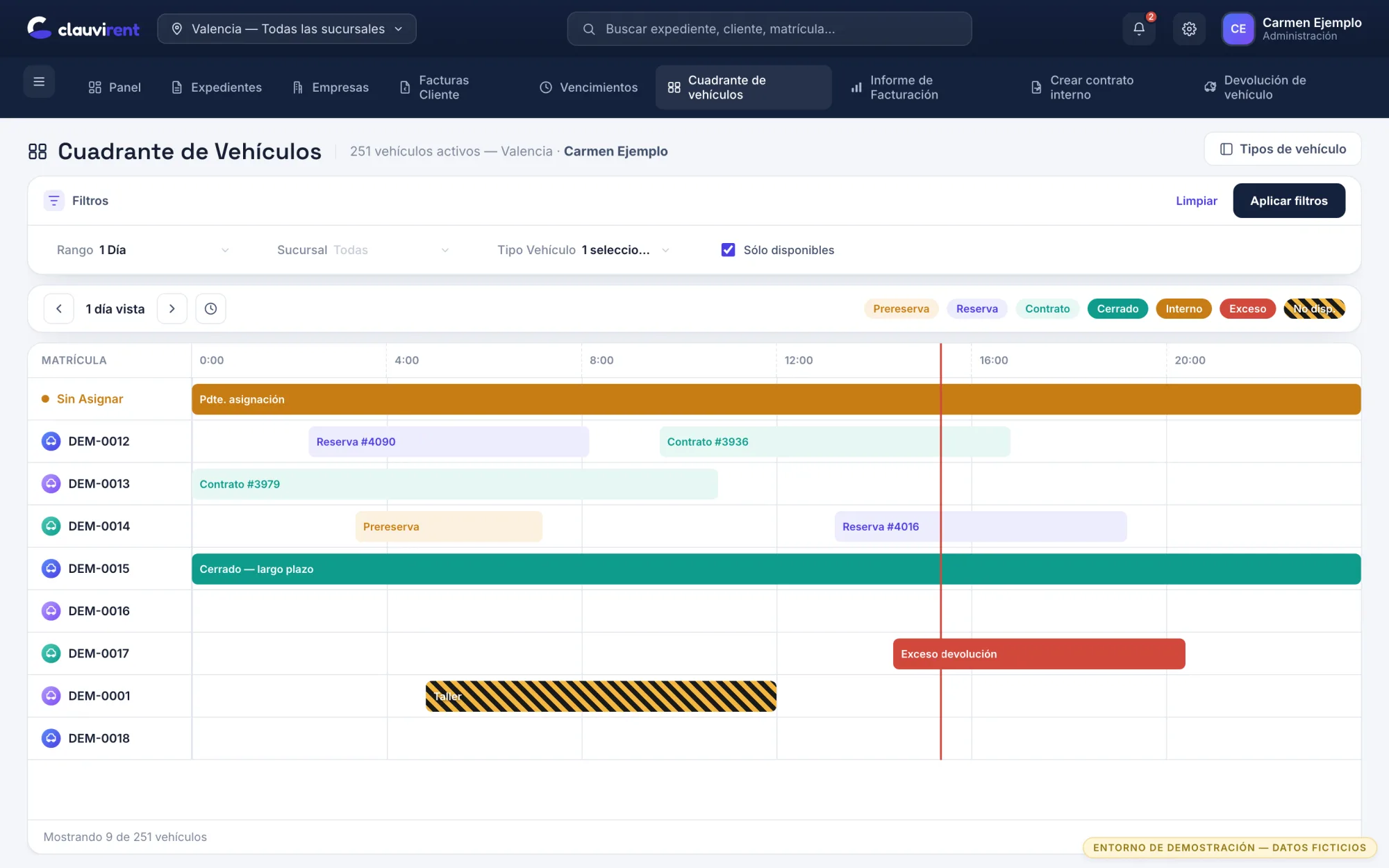Click the CE user avatar
The image size is (1389, 868).
tap(1238, 29)
